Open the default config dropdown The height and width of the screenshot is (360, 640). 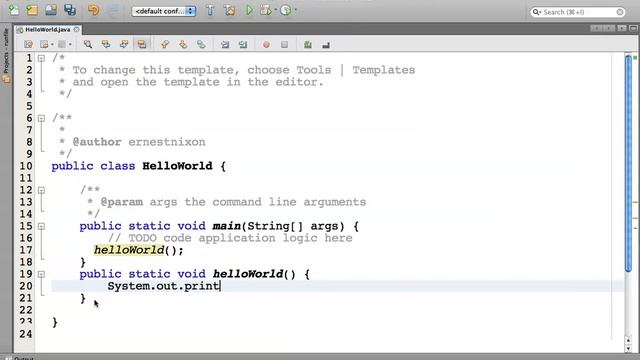point(164,11)
